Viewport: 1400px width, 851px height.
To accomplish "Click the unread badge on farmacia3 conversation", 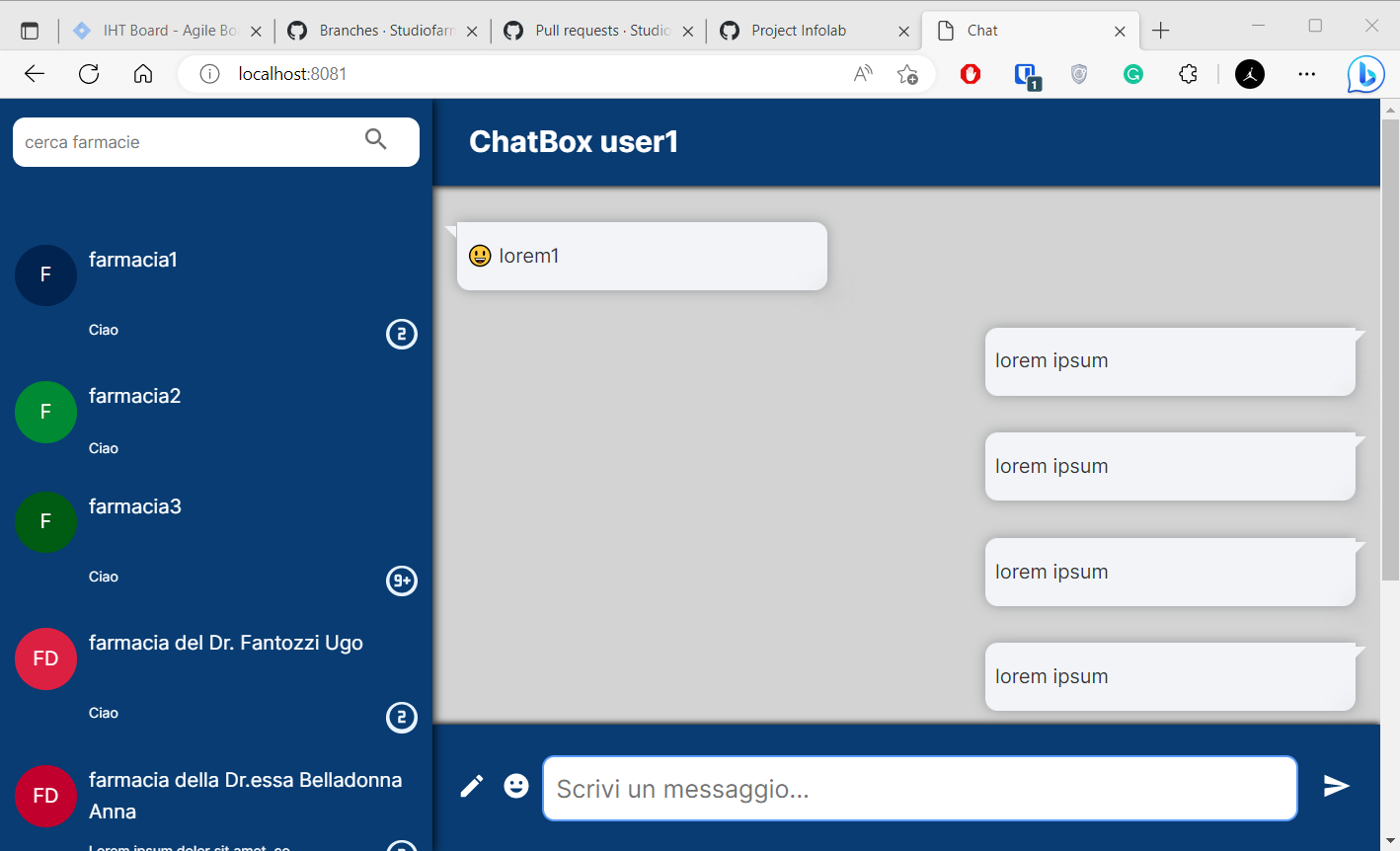I will point(401,581).
